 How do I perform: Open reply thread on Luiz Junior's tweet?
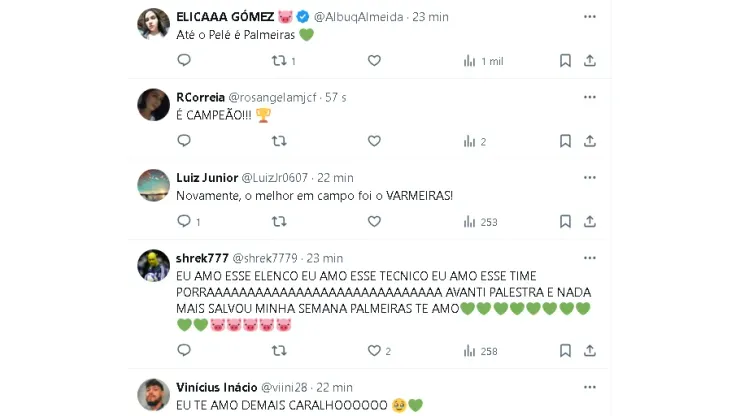189,221
